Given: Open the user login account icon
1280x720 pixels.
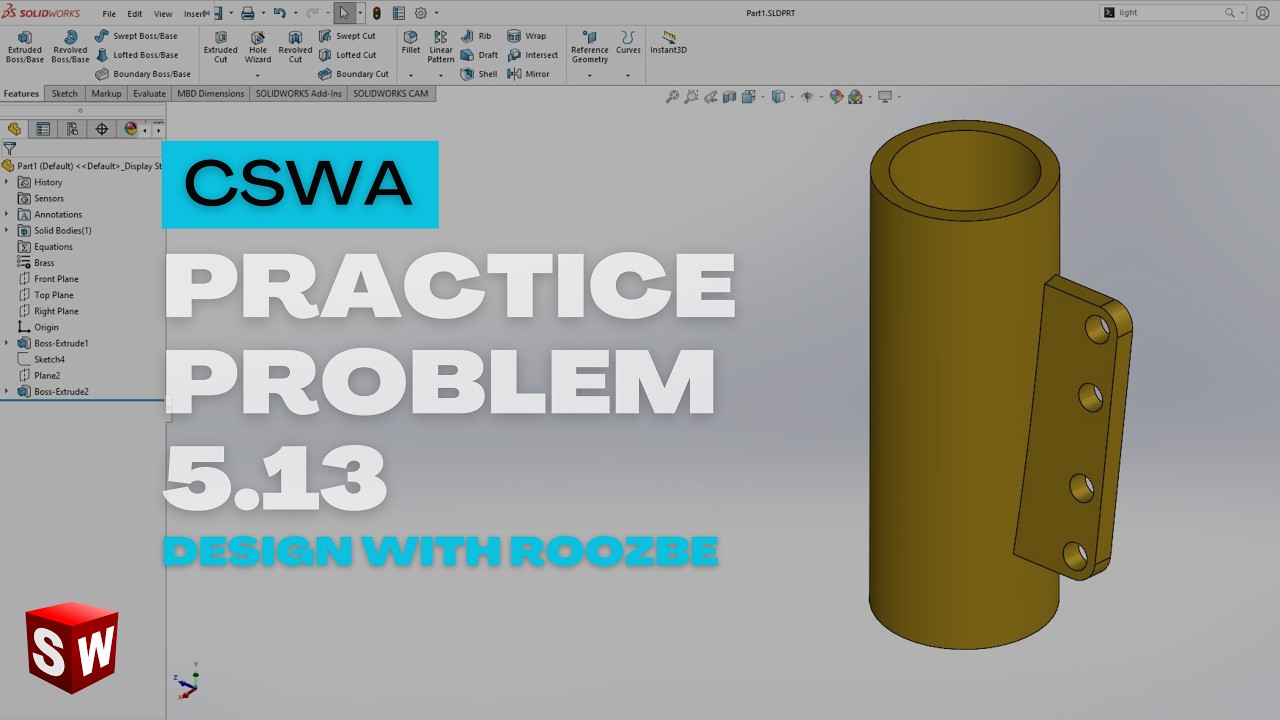Looking at the screenshot, I should (1262, 13).
